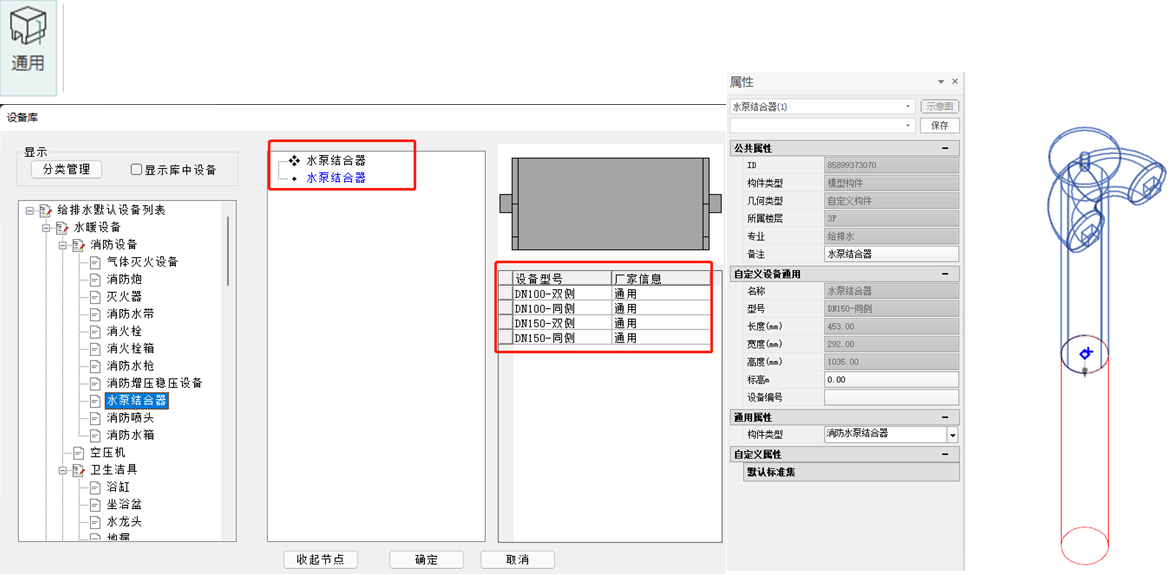Click 保存 button in 属性 panel
This screenshot has width=1173, height=575.
tap(940, 125)
